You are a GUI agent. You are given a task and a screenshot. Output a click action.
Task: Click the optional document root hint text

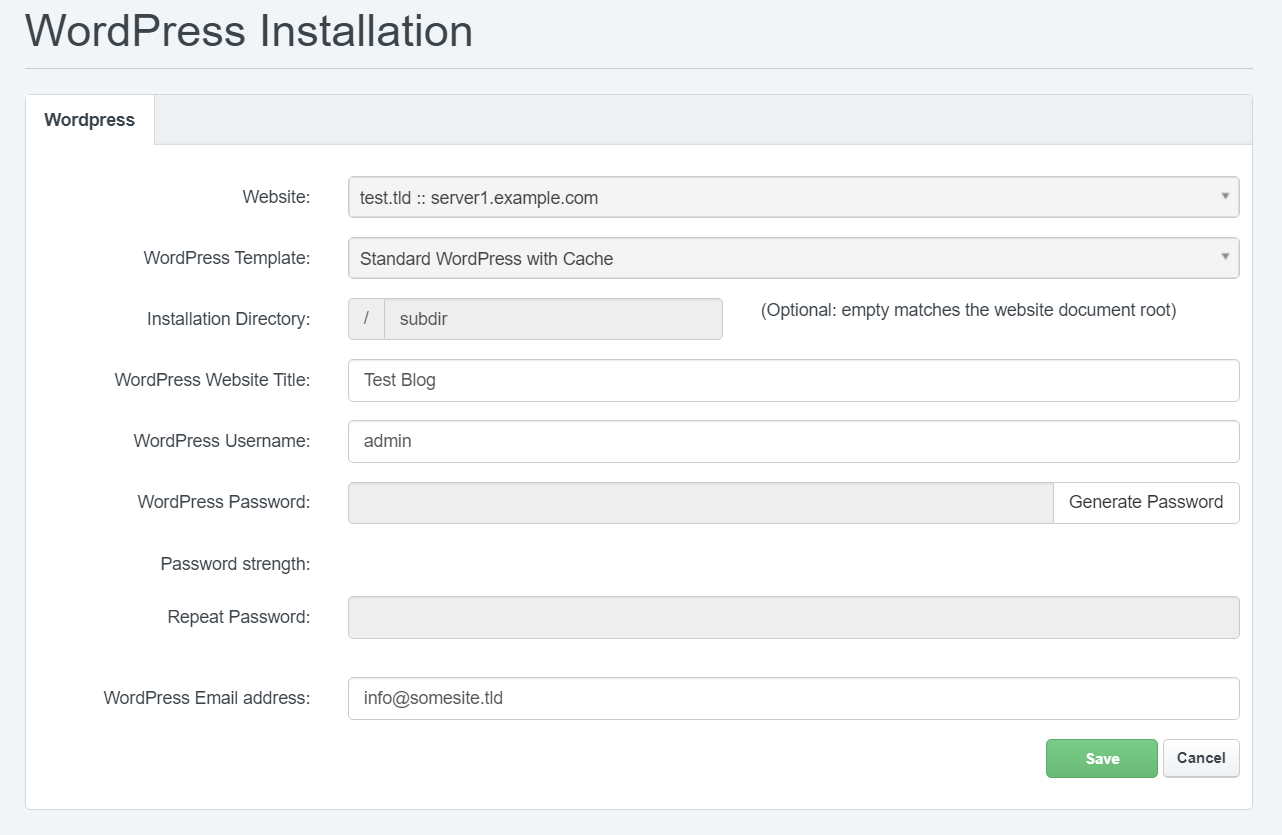[968, 310]
